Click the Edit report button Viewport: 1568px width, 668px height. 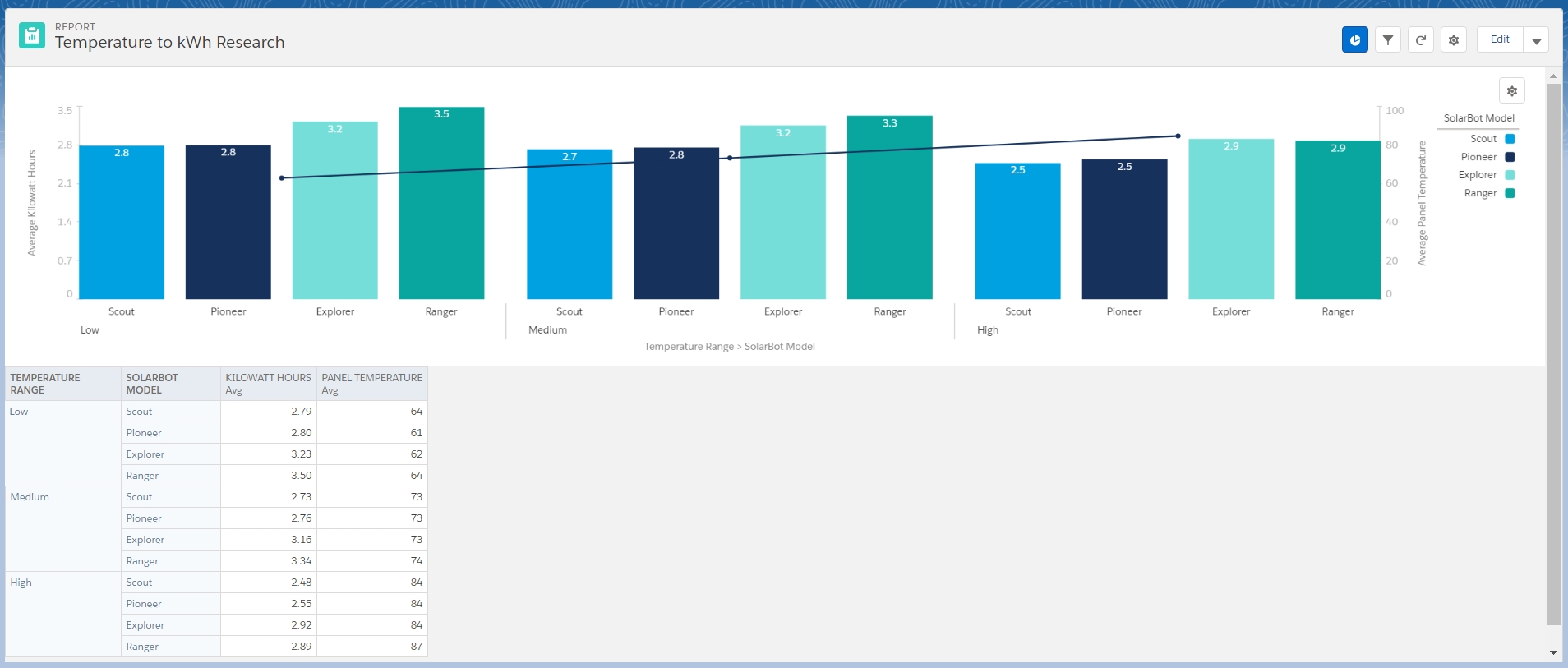[x=1500, y=39]
